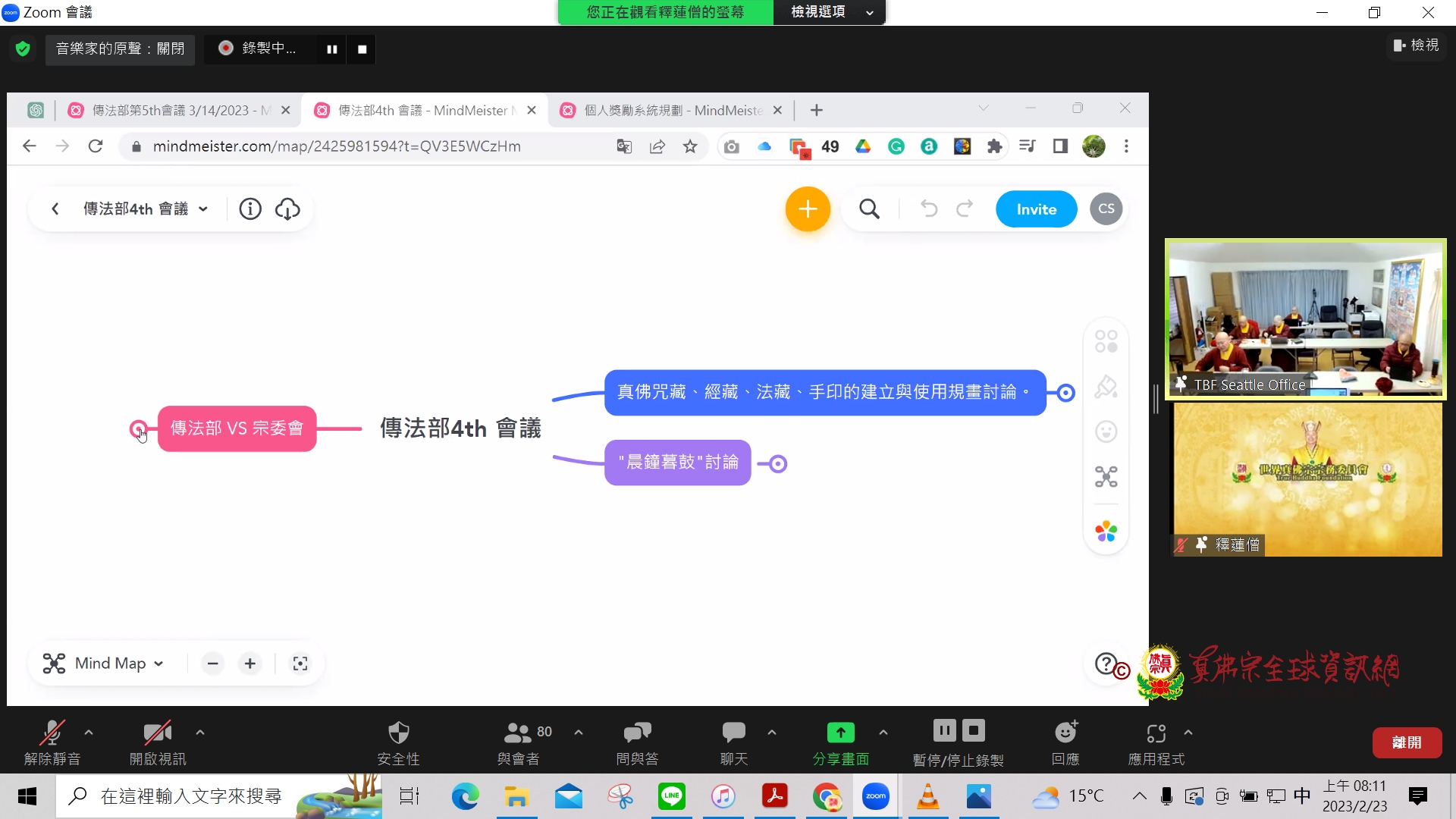Select the TBF Seattle Office video thumbnail
Screen dimensions: 1456x819
point(1305,318)
